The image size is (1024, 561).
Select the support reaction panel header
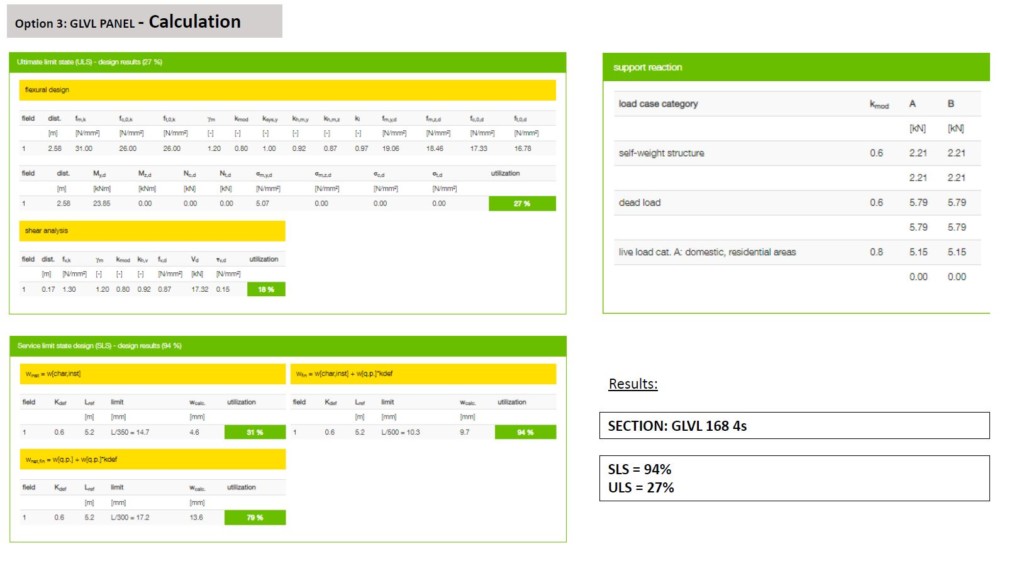point(795,67)
